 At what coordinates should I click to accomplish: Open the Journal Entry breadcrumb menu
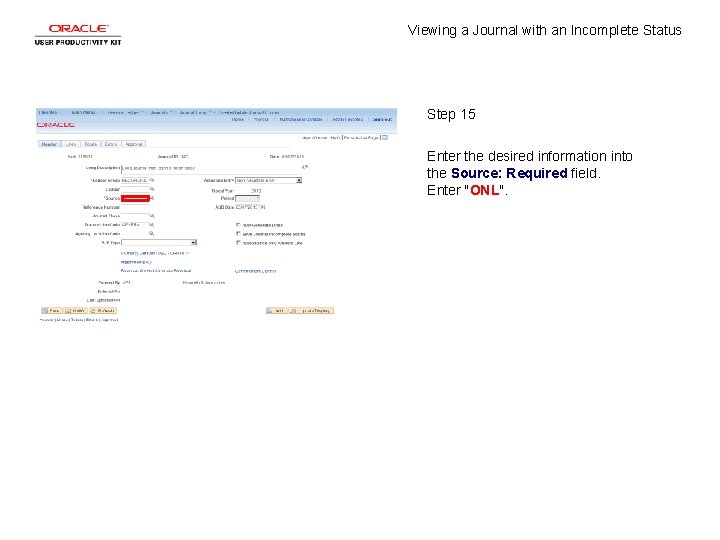pyautogui.click(x=195, y=112)
